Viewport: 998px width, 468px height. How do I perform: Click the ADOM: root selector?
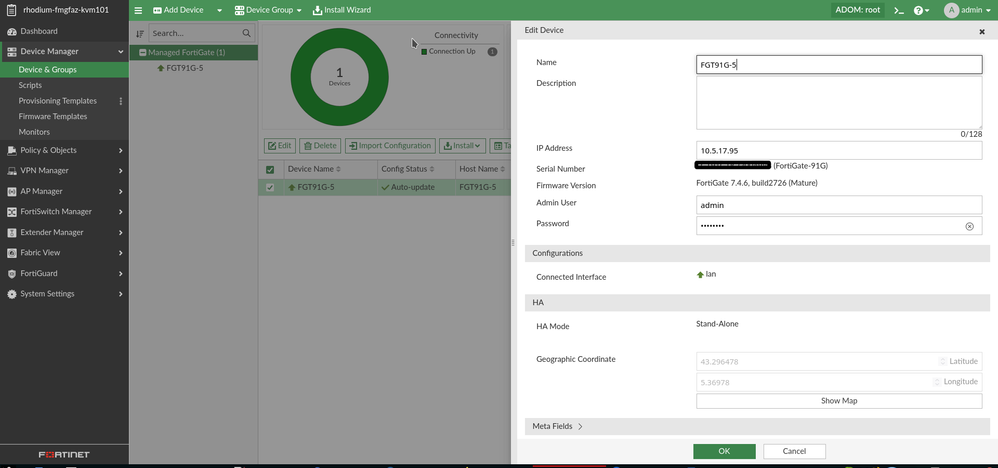(x=859, y=10)
